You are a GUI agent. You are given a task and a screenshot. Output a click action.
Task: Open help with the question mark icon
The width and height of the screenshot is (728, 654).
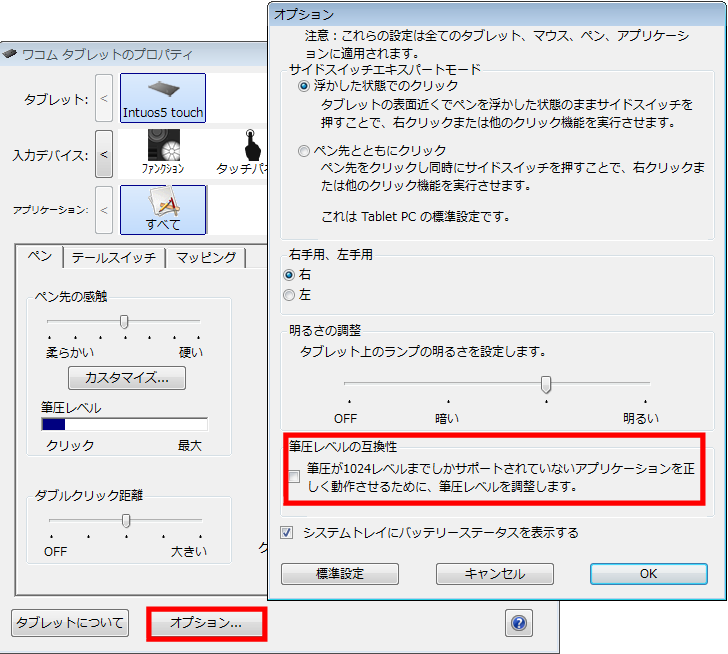519,623
